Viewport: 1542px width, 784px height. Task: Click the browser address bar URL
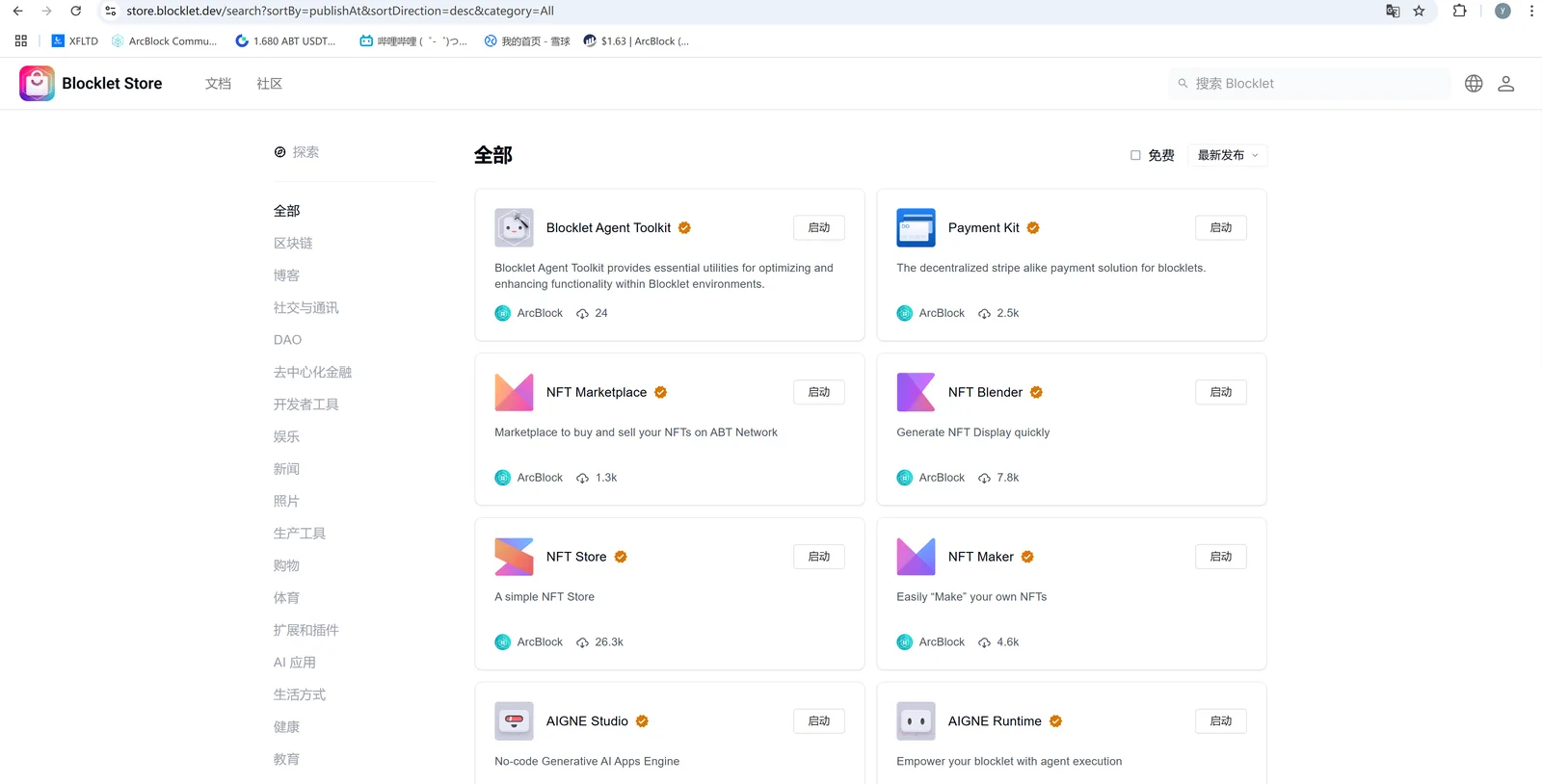click(340, 12)
